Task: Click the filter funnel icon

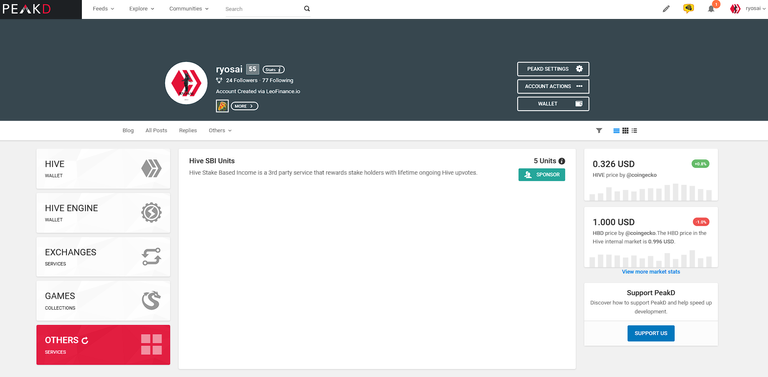Action: (599, 131)
